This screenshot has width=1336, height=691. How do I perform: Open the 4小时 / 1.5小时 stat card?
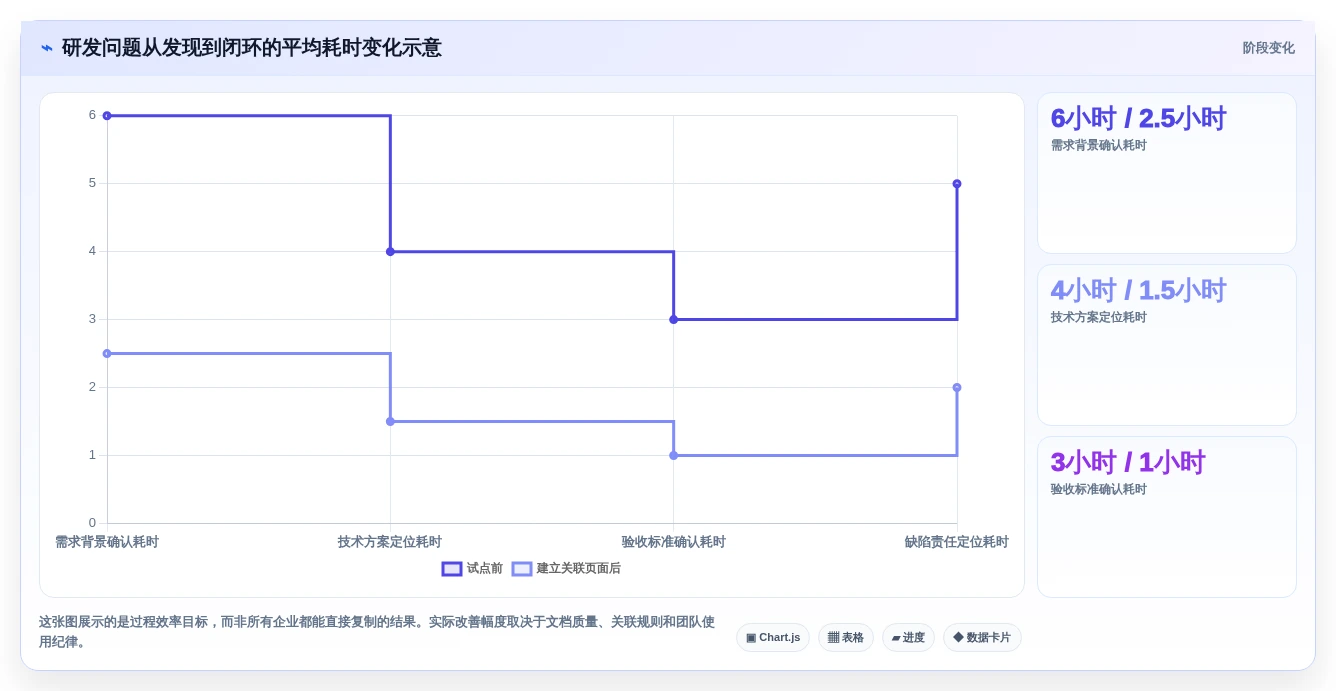coord(1167,345)
